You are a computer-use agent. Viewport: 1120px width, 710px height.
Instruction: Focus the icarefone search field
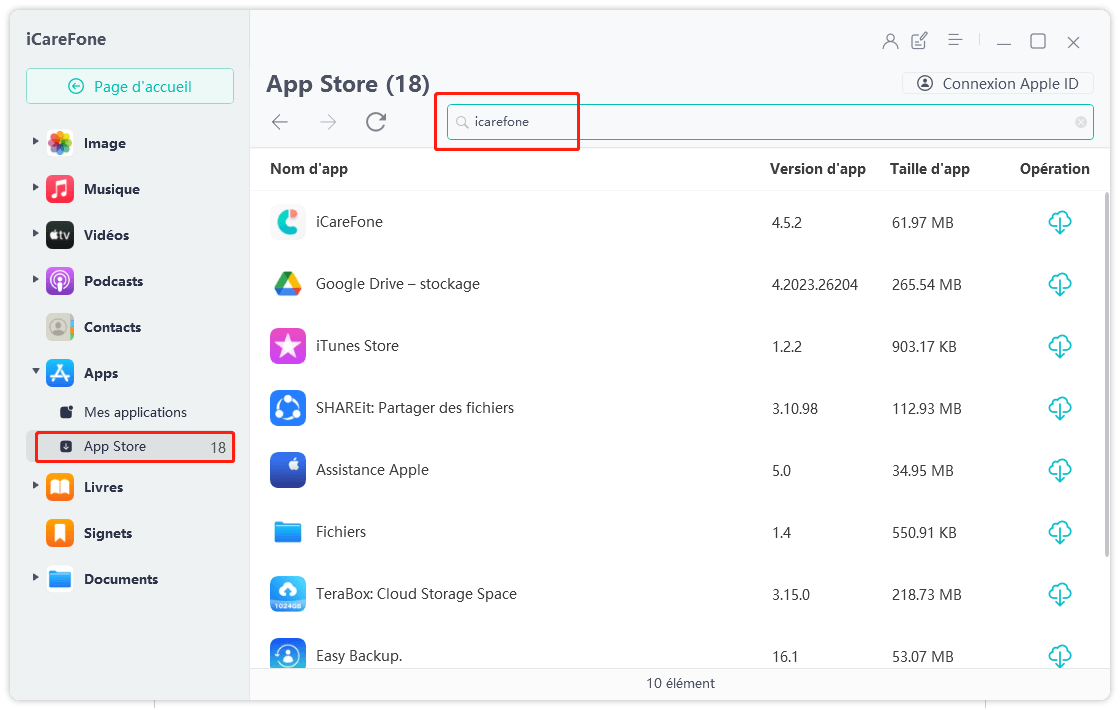[770, 122]
